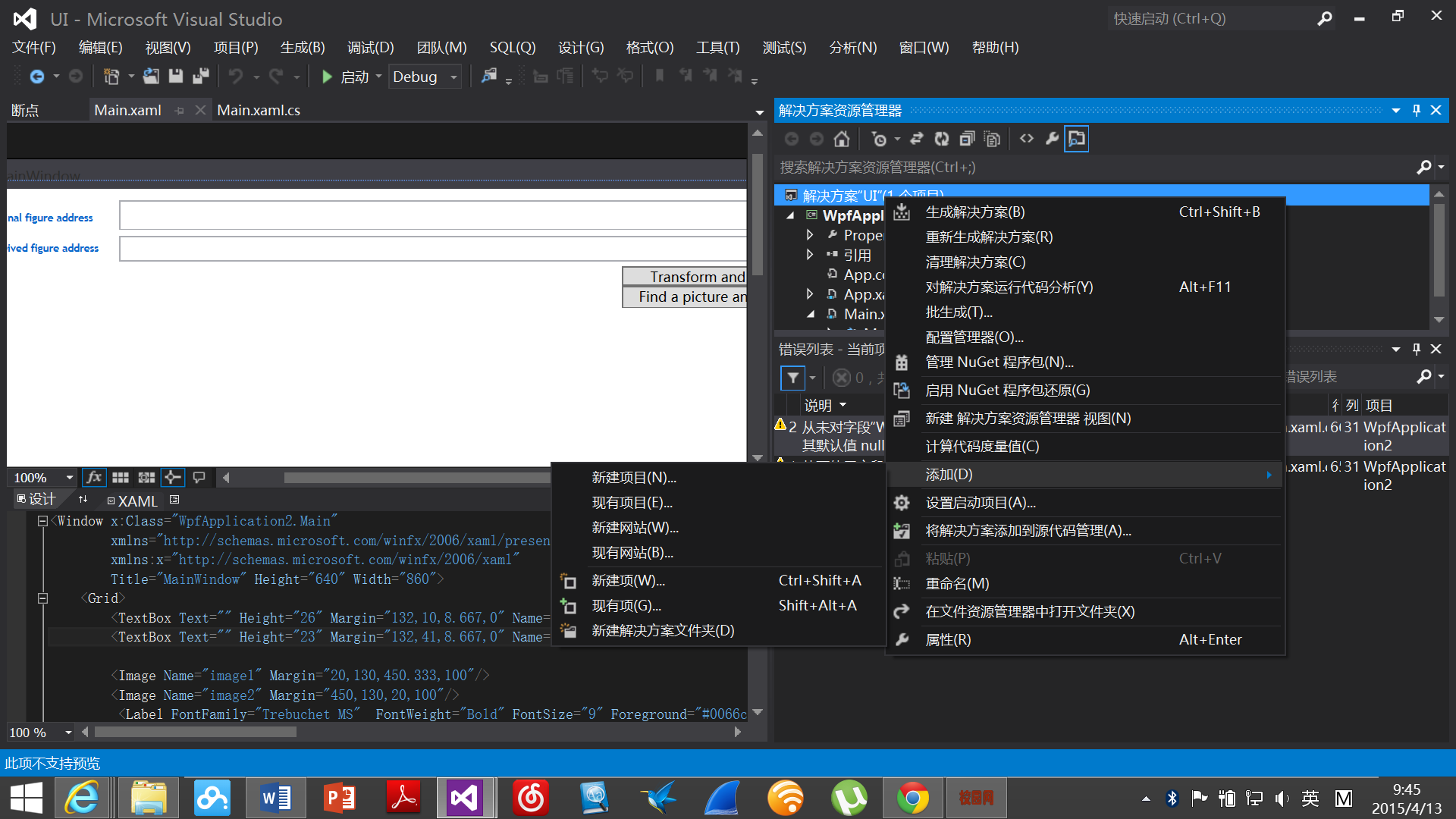This screenshot has width=1456, height=819.
Task: Toggle the designer annotations comment button
Action: [199, 477]
